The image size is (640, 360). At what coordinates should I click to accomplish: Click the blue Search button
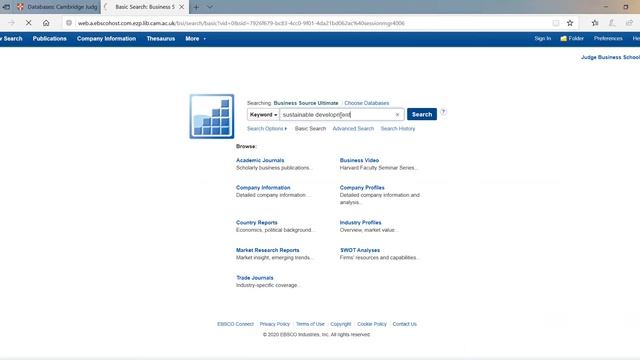422,114
